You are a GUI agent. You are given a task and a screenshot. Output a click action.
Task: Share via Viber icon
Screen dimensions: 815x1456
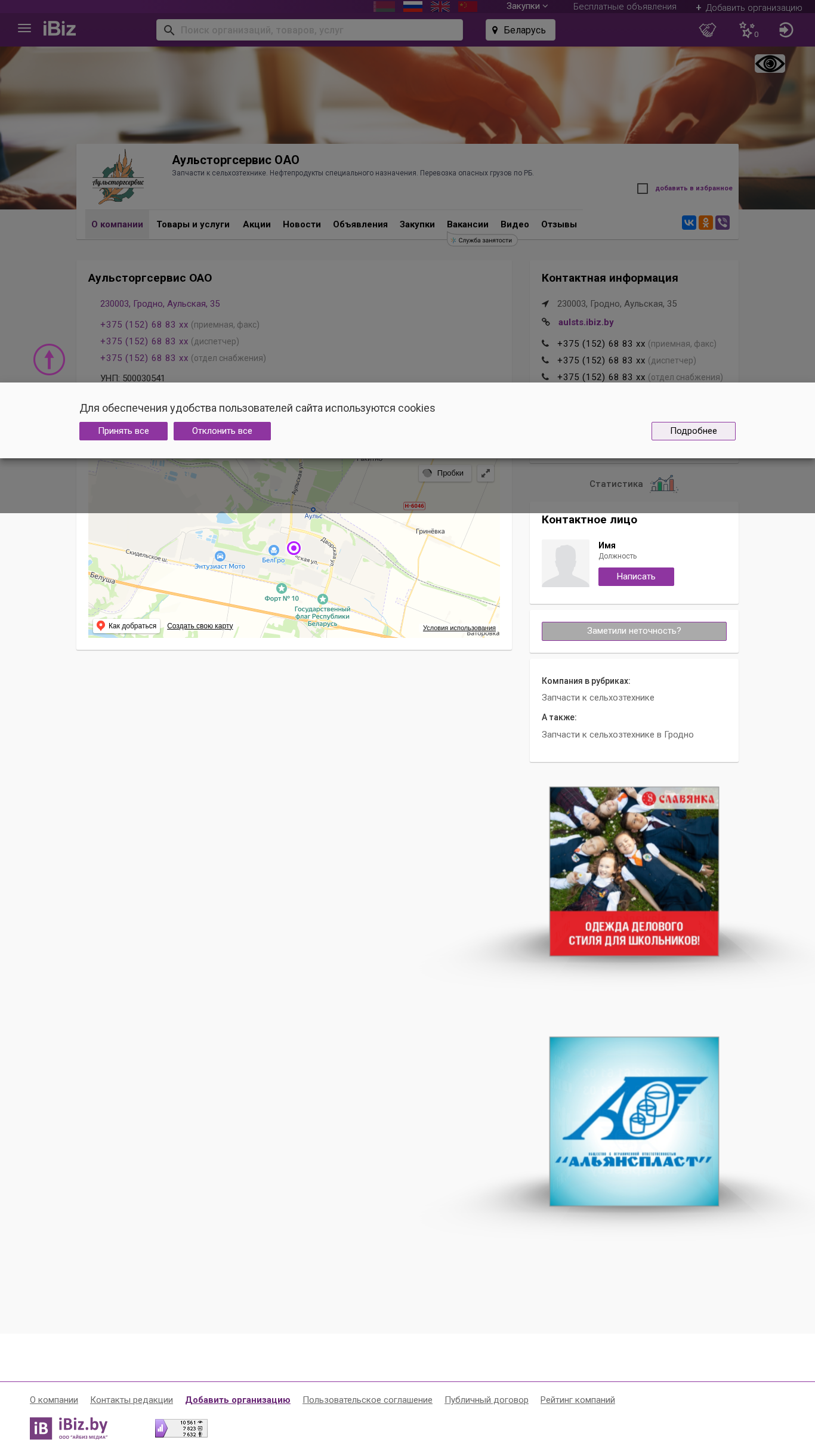coord(723,223)
